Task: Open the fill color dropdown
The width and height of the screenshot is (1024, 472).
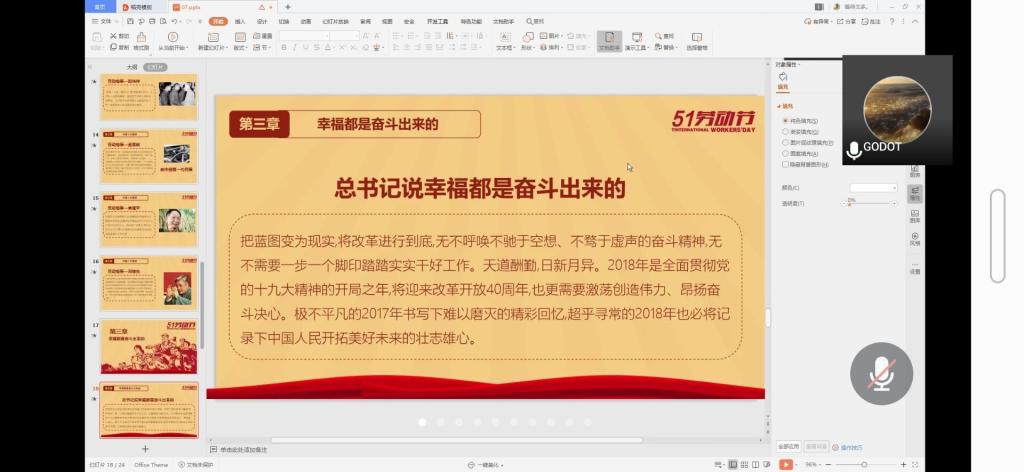Action: [x=873, y=187]
